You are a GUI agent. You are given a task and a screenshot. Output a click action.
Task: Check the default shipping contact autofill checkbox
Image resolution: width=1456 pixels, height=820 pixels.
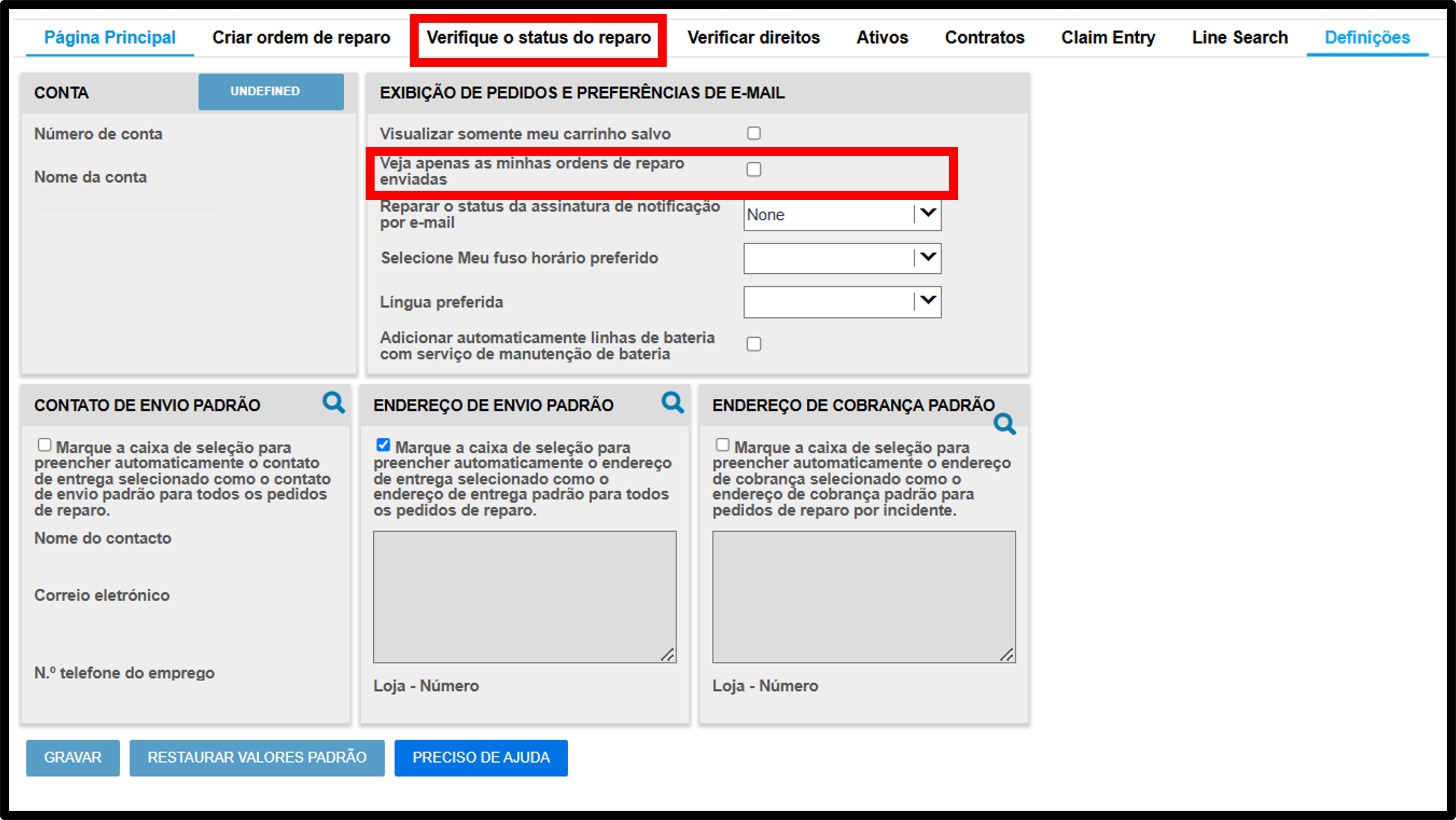[x=44, y=445]
